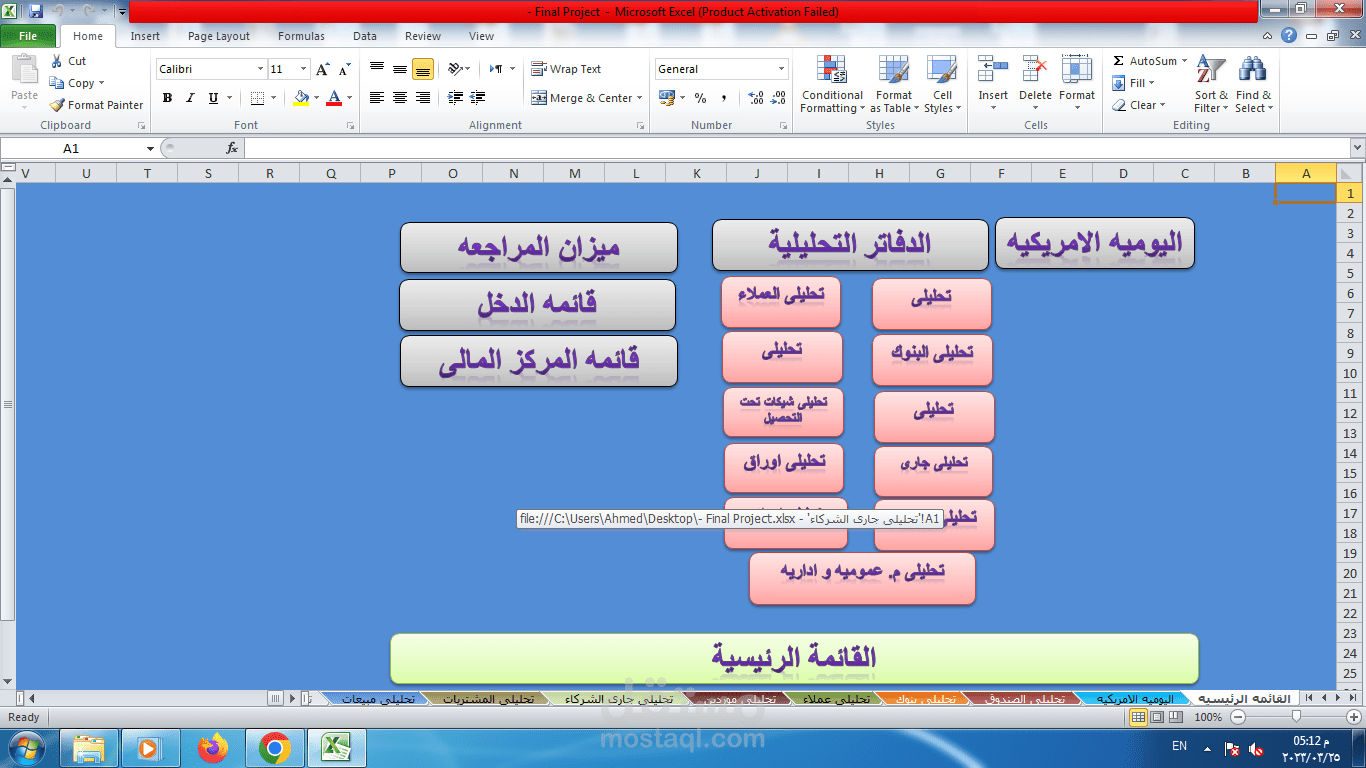Image resolution: width=1366 pixels, height=768 pixels.
Task: Click Decrease Decimal icon
Action: point(777,98)
